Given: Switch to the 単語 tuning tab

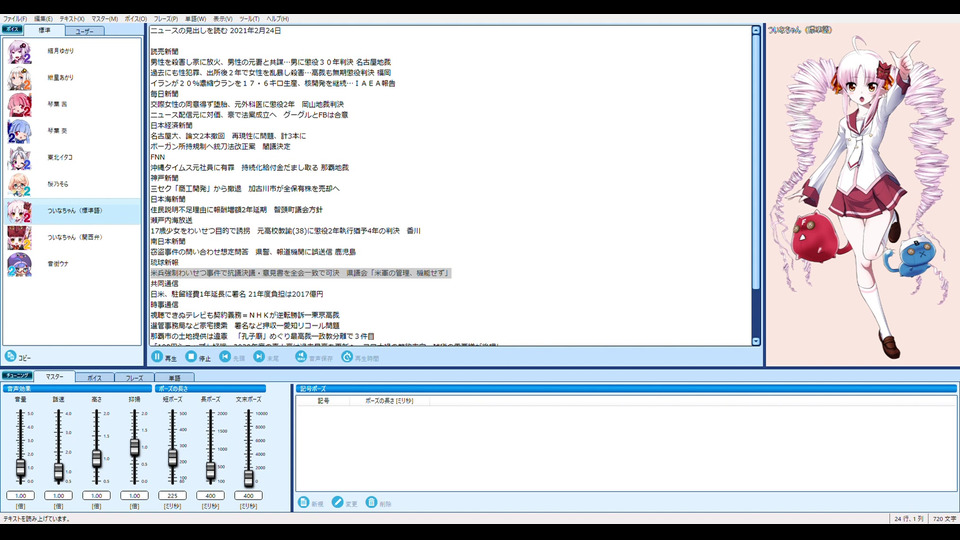Looking at the screenshot, I should (x=174, y=378).
